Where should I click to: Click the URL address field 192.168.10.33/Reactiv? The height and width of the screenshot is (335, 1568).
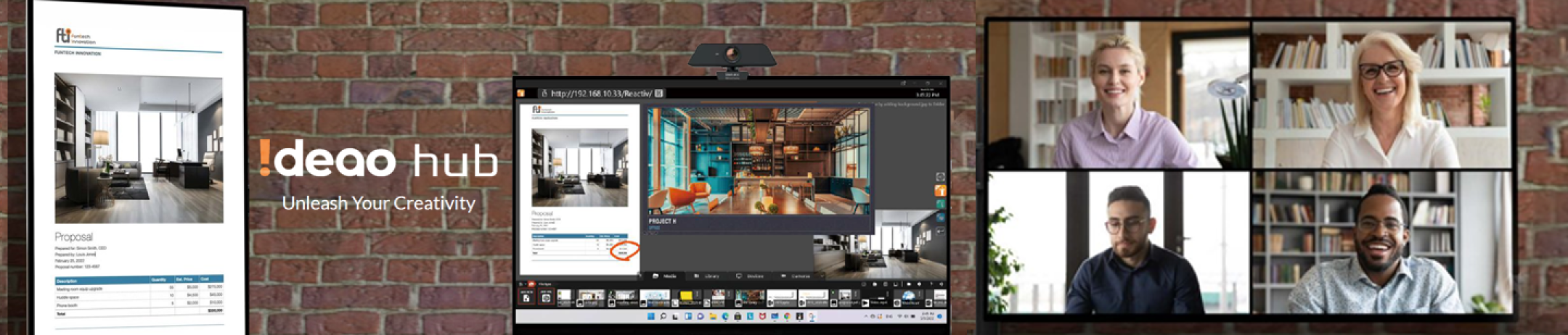point(601,94)
